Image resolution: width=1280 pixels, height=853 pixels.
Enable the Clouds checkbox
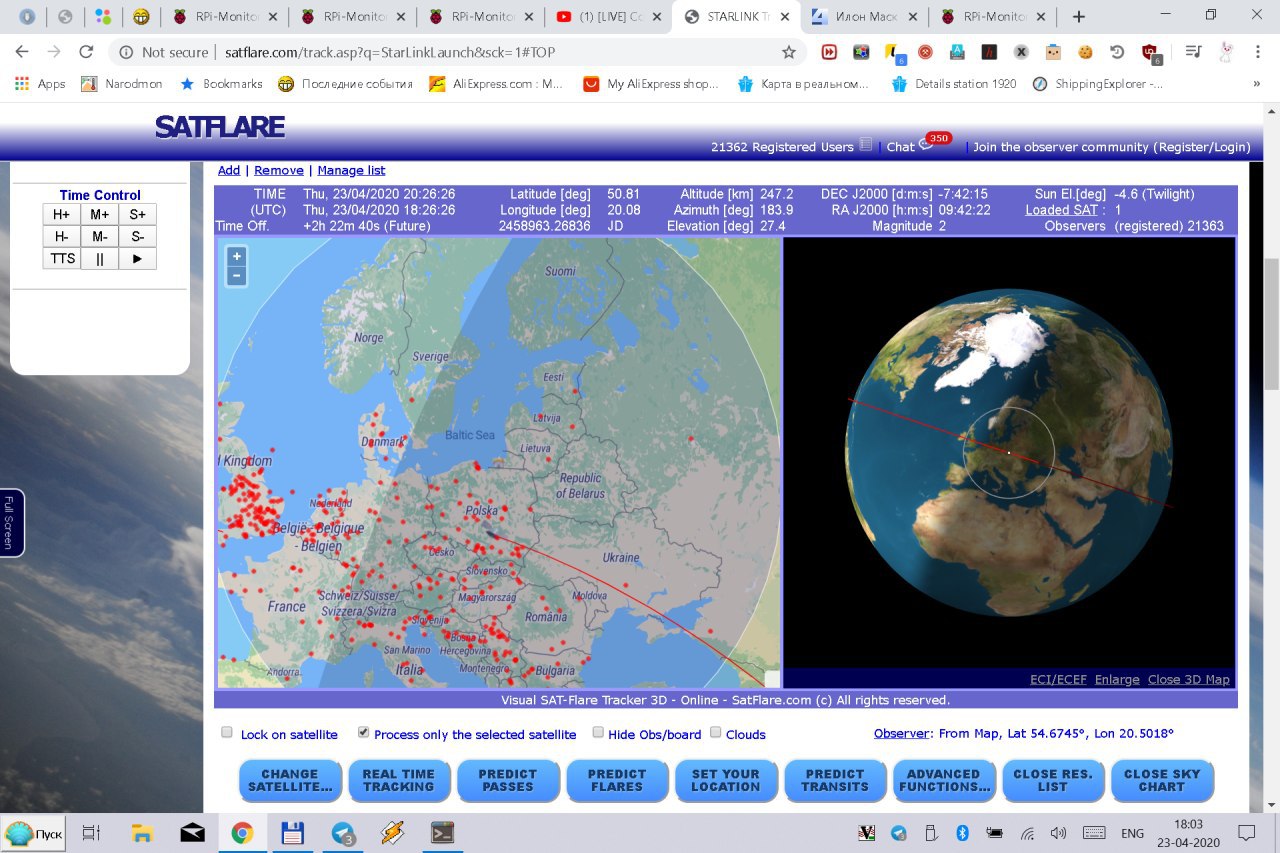(715, 732)
